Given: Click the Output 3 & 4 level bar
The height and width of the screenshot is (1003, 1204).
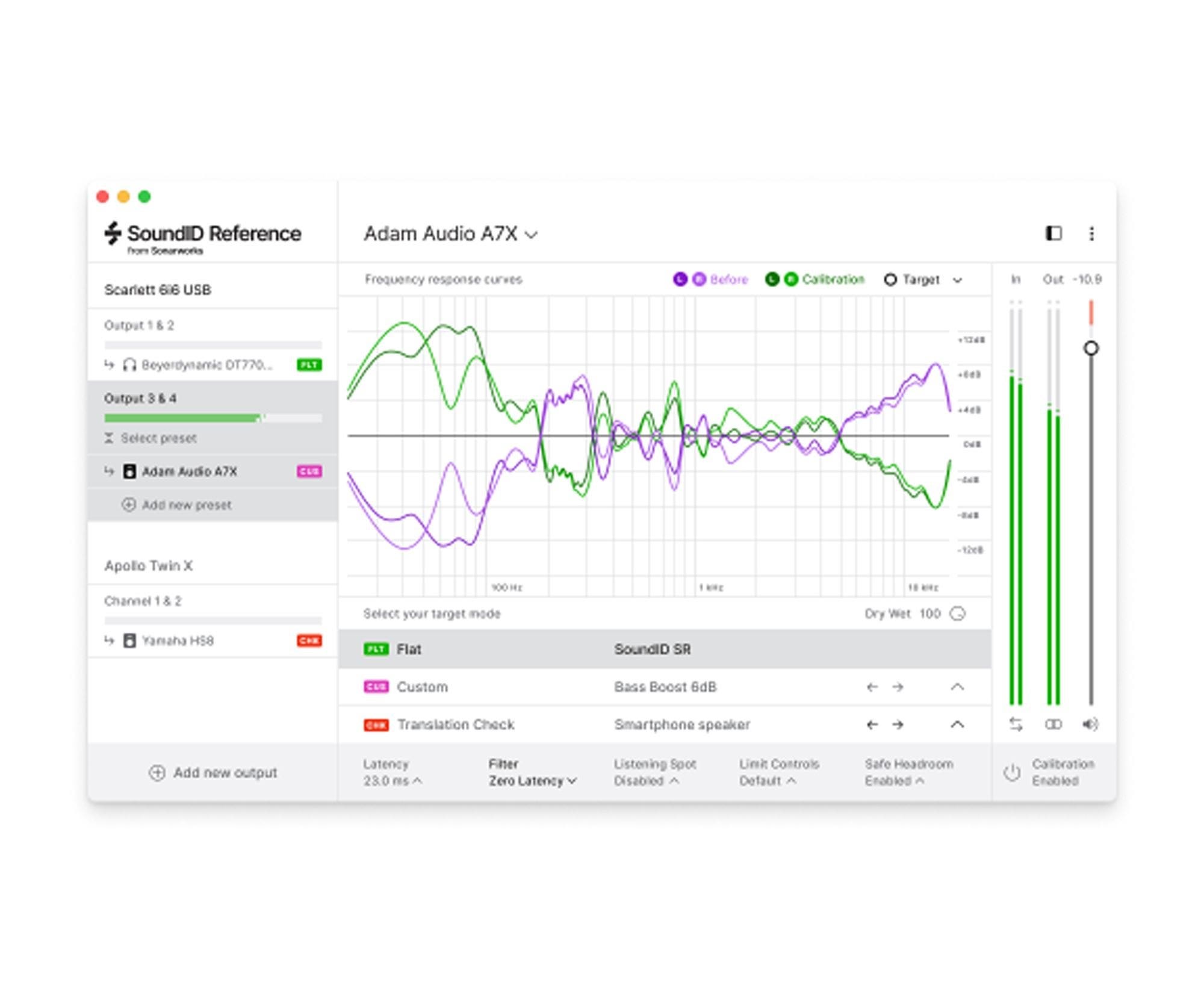Looking at the screenshot, I should pyautogui.click(x=213, y=418).
